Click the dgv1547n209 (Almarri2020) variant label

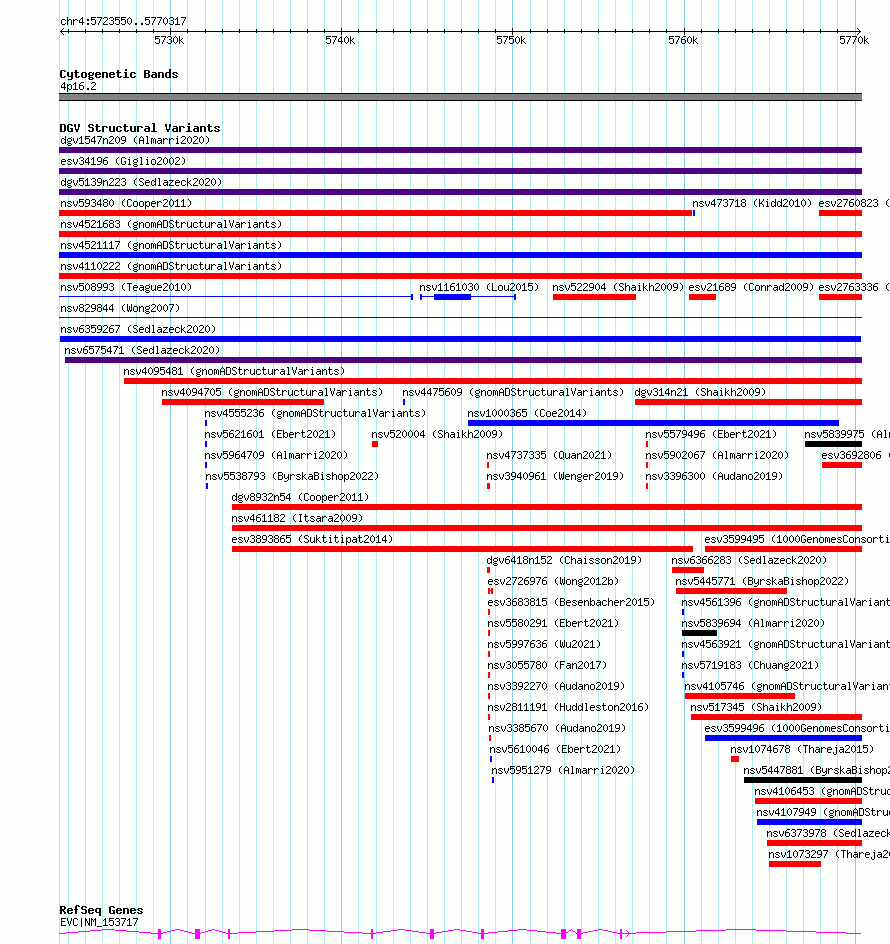click(135, 140)
